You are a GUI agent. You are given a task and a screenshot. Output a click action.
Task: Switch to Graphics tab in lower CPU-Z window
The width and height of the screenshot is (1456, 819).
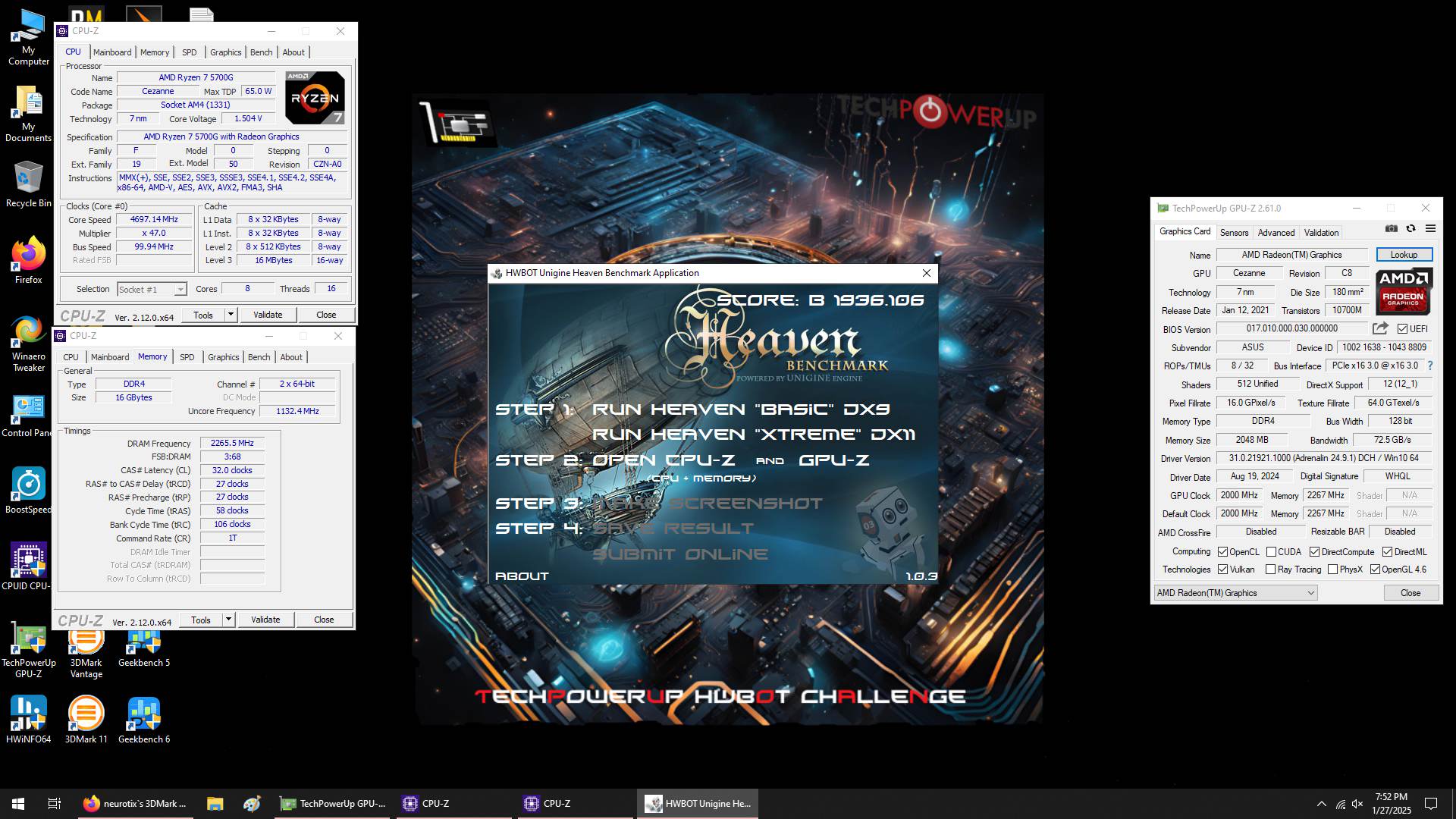tap(223, 357)
